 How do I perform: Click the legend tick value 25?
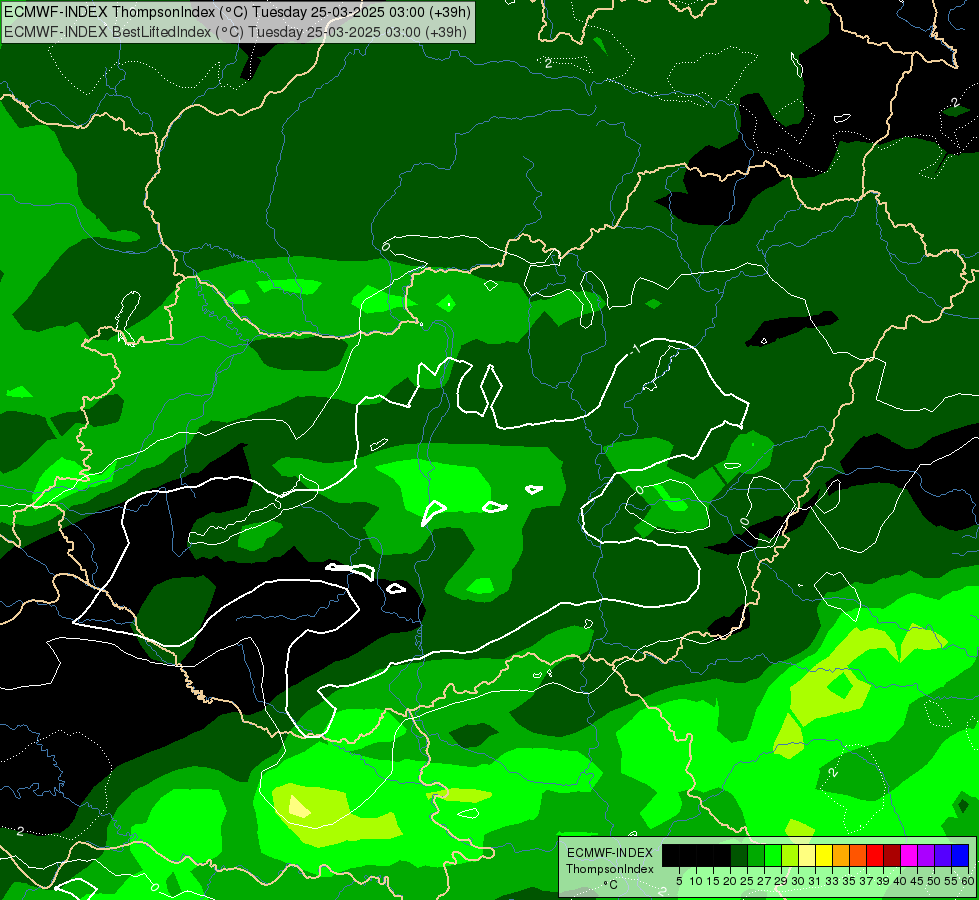pyautogui.click(x=747, y=881)
